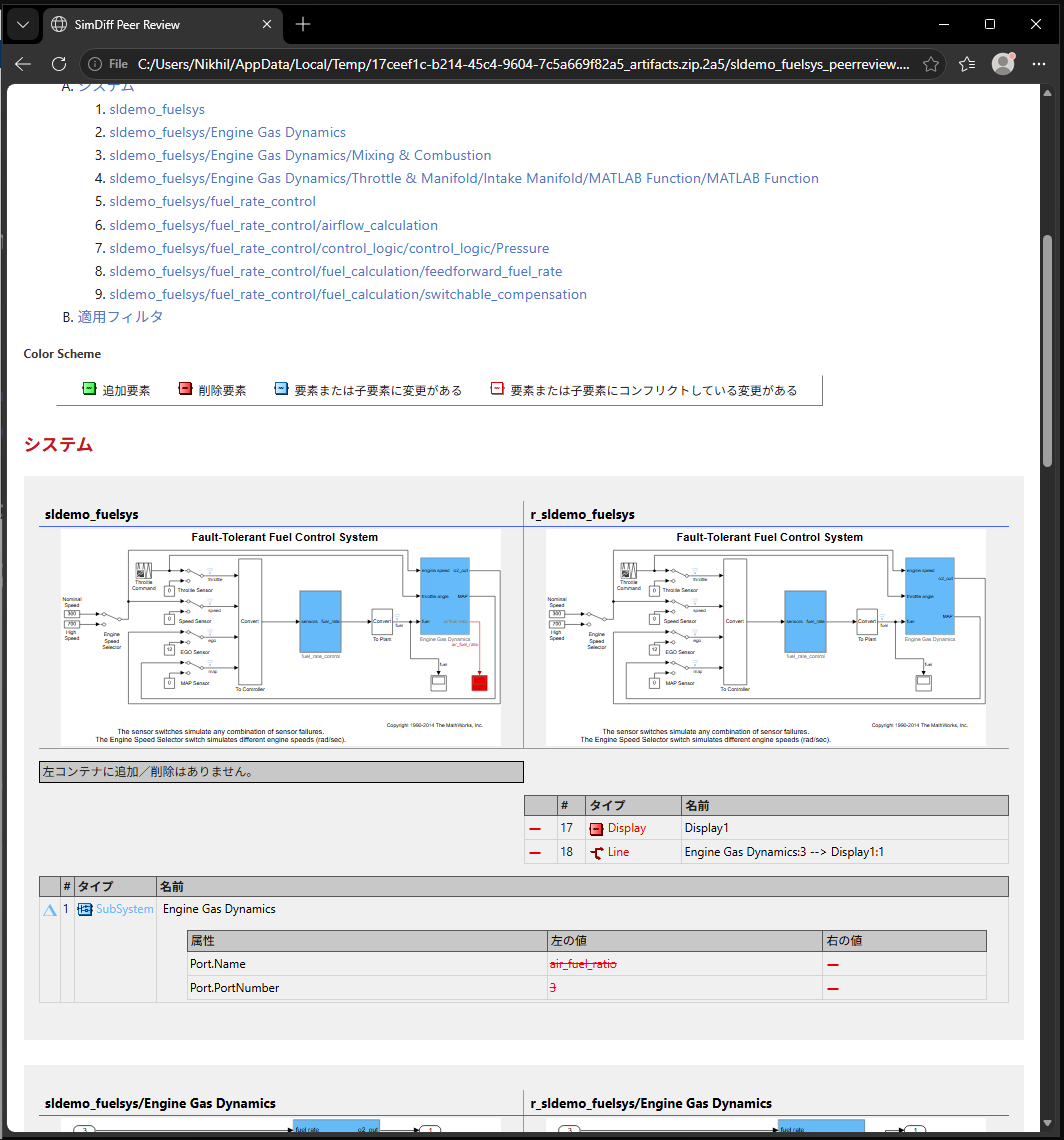
Task: Click the green 追加要素 legend icon
Action: (x=89, y=389)
